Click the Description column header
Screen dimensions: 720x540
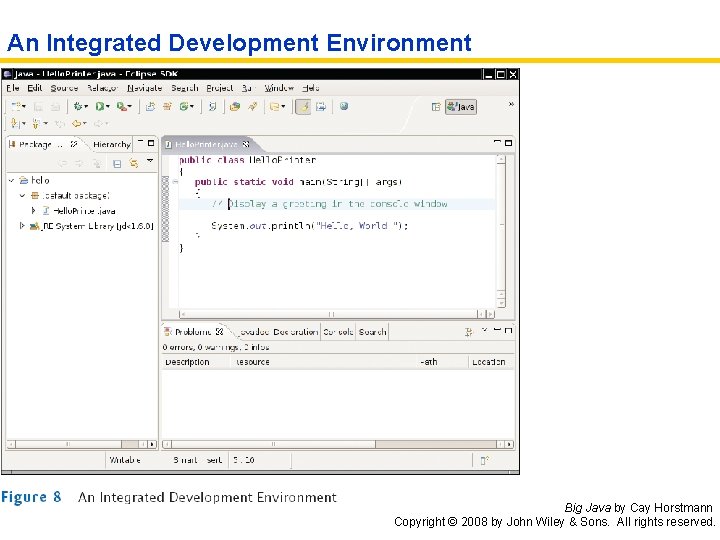[x=196, y=362]
